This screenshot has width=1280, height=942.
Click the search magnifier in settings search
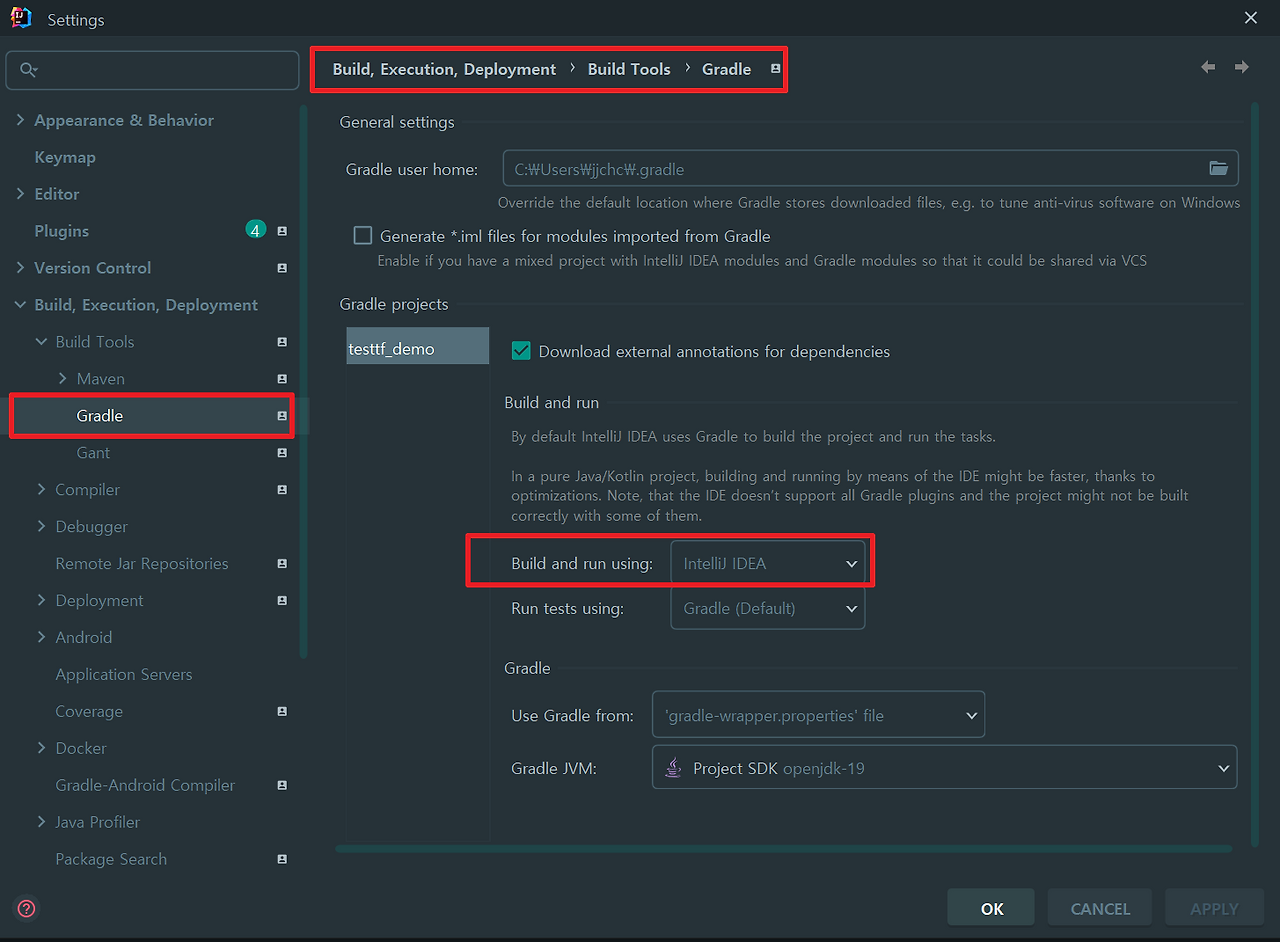[28, 70]
